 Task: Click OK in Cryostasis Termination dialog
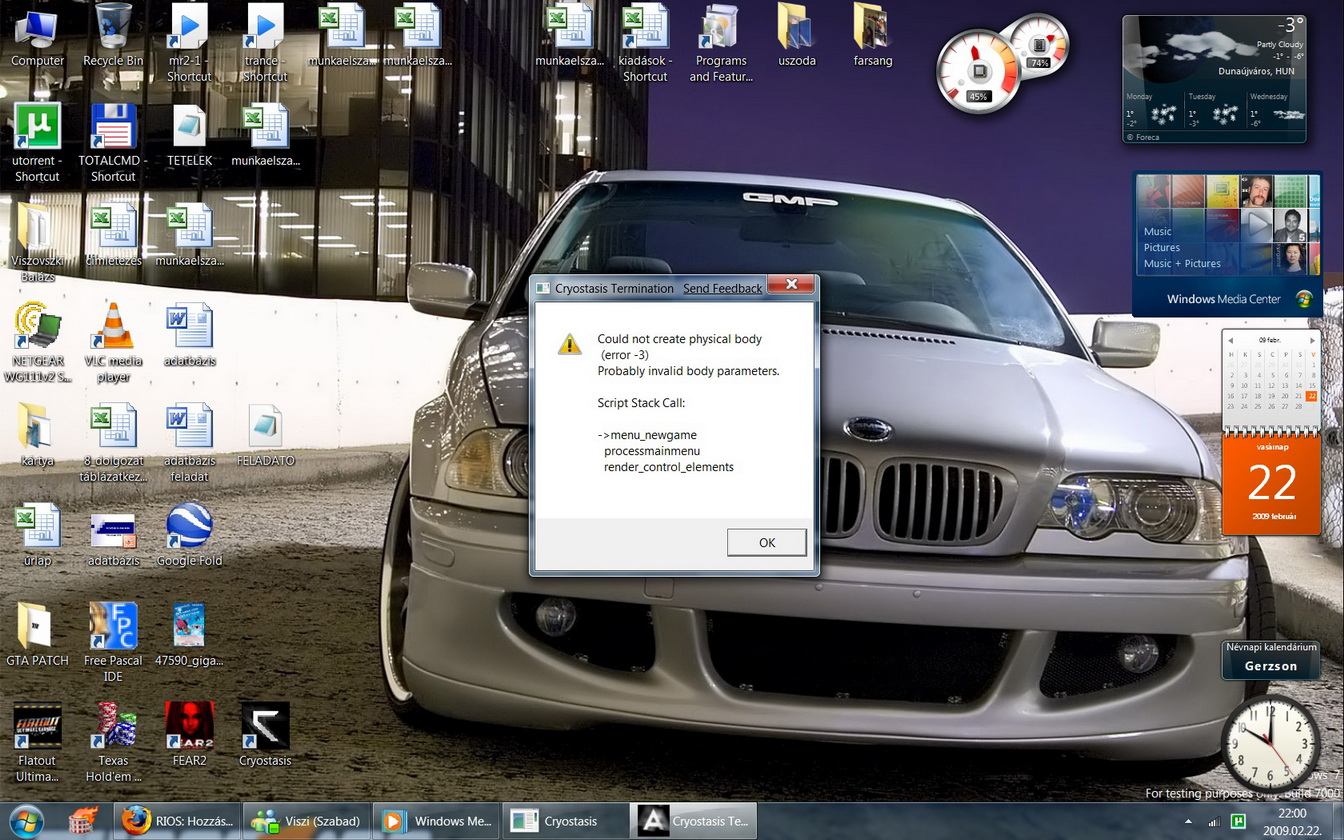point(767,542)
